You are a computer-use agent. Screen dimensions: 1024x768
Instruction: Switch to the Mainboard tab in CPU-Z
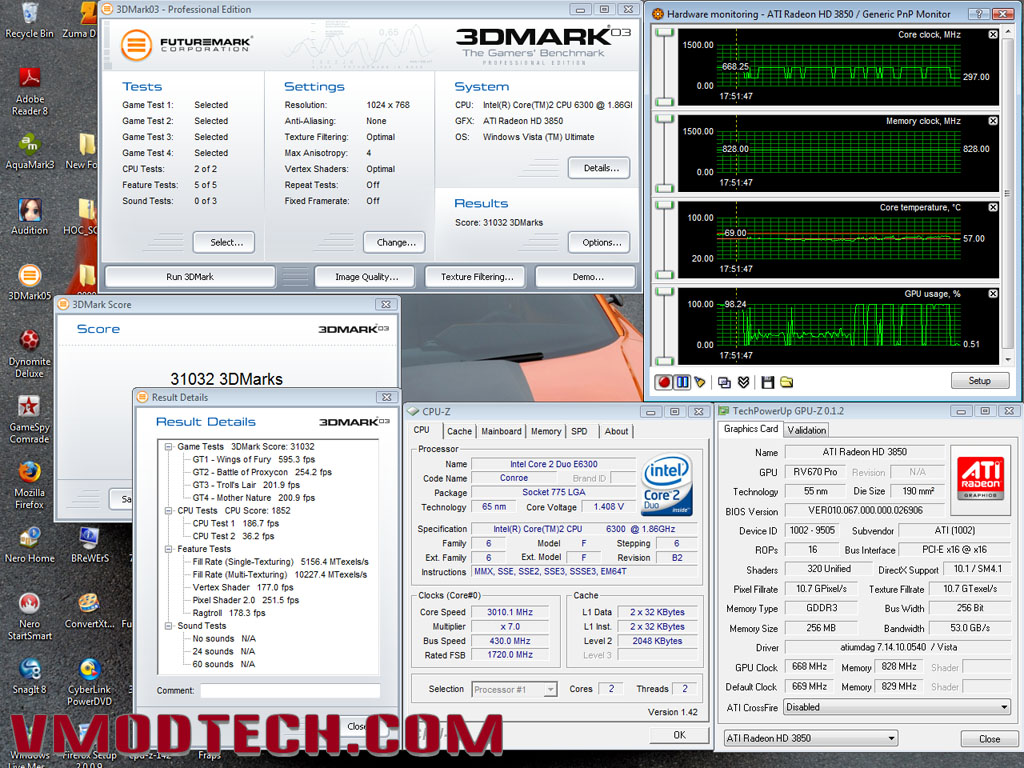coord(502,432)
